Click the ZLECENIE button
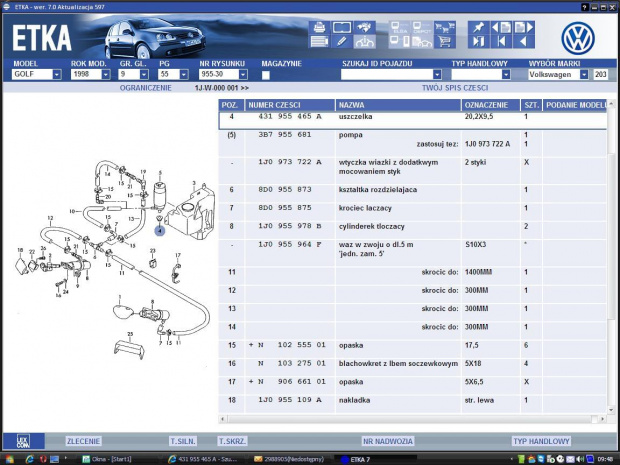 tap(83, 441)
